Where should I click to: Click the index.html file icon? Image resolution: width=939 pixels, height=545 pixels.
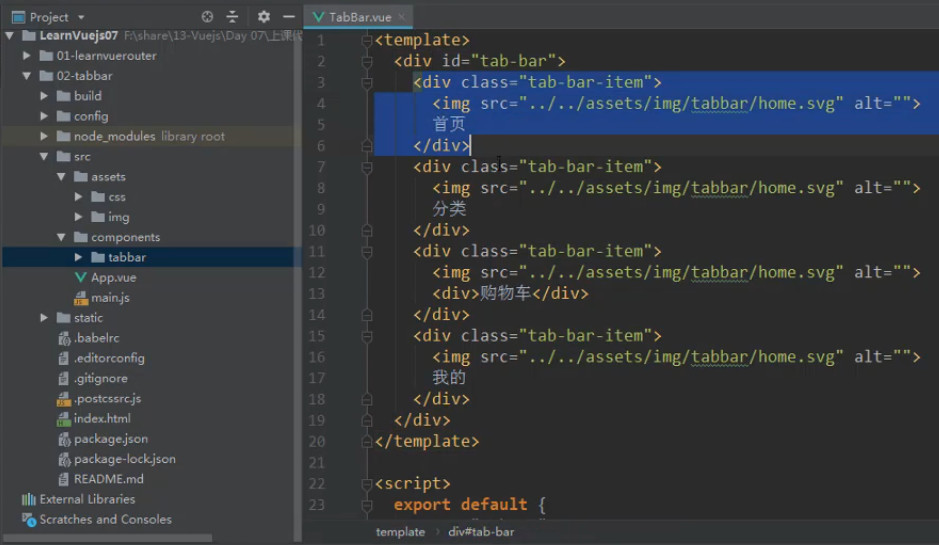click(x=63, y=419)
